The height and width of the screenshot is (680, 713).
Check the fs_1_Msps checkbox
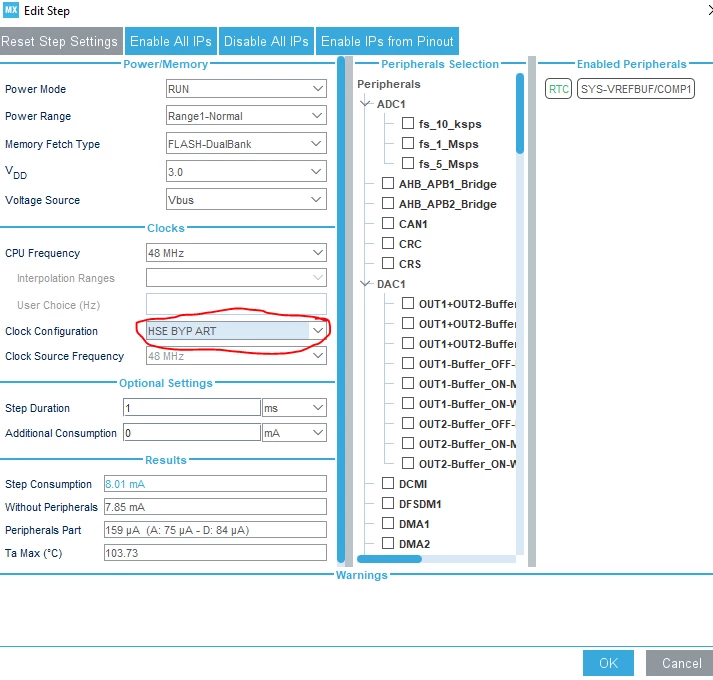pos(408,143)
